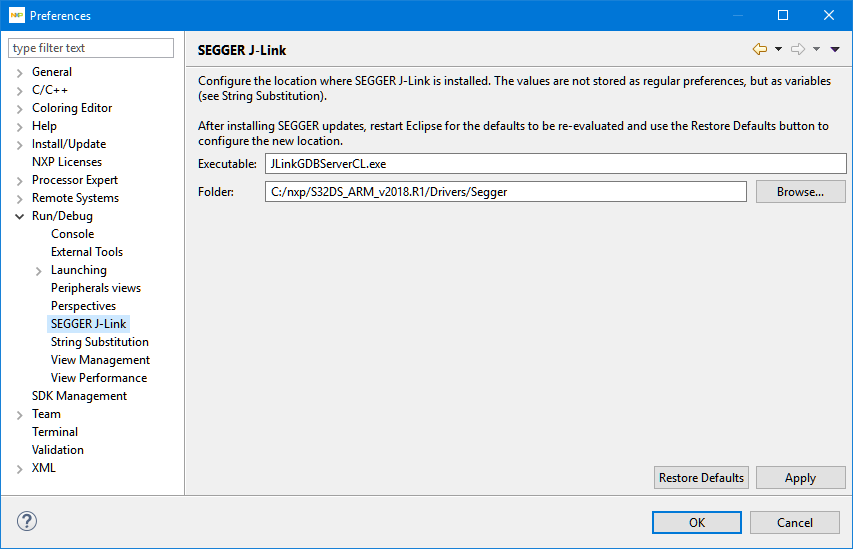Open the preferences view menu triangle
Screen dimensions: 853x549
(x=835, y=49)
